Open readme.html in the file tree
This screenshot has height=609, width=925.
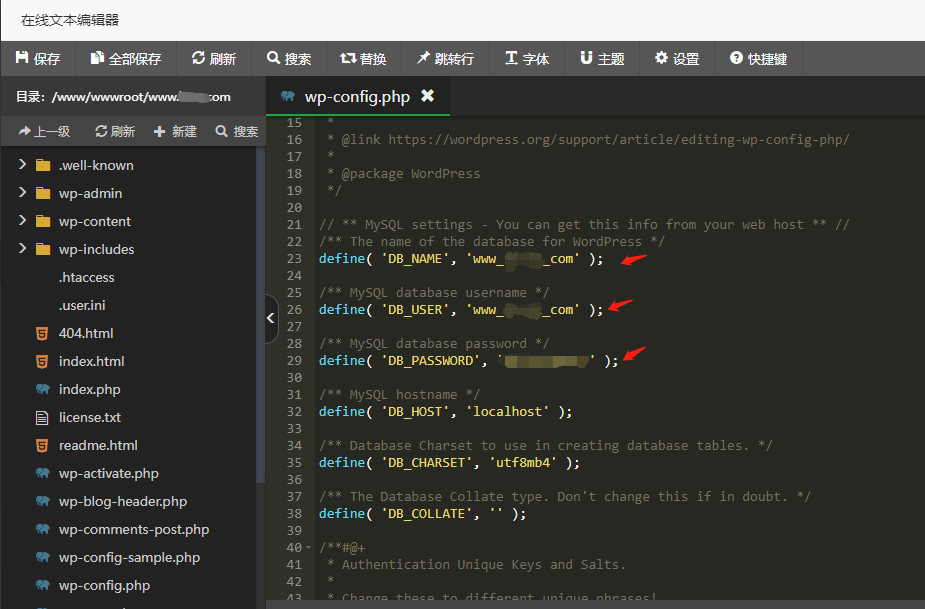(x=98, y=446)
